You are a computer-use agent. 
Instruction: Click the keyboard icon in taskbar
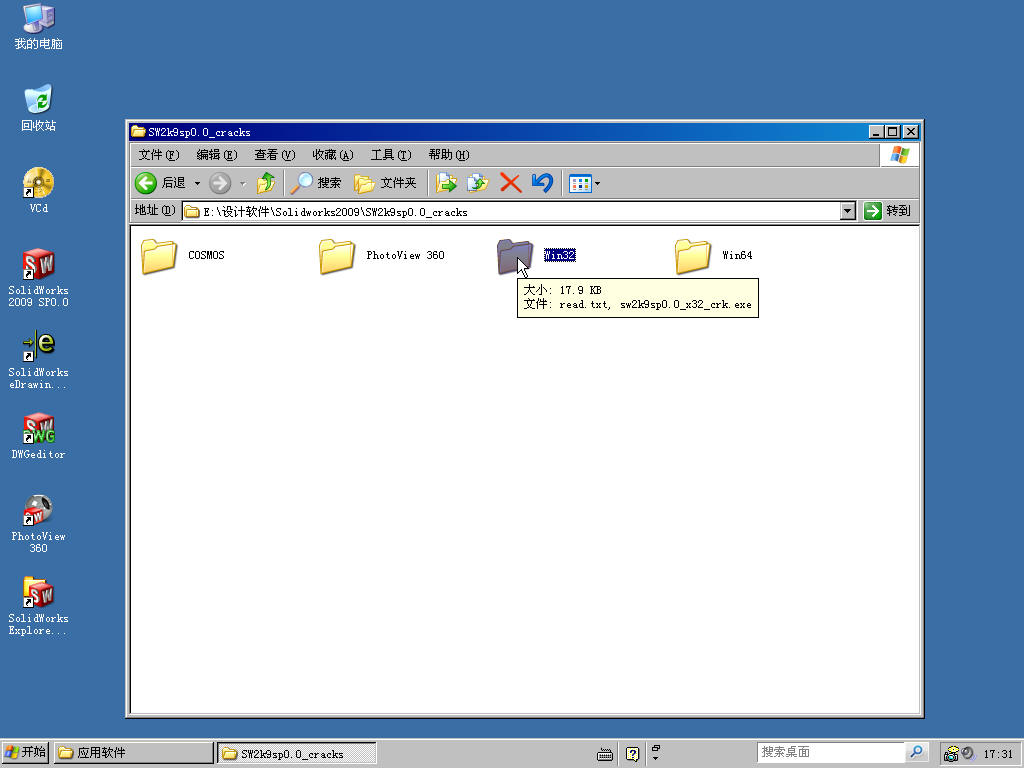[605, 754]
